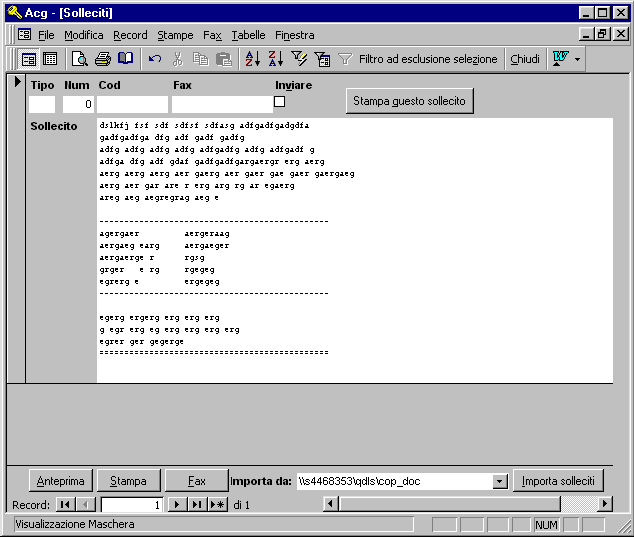Switch to Datasheet view icon
The height and width of the screenshot is (537, 634).
pyautogui.click(x=50, y=59)
